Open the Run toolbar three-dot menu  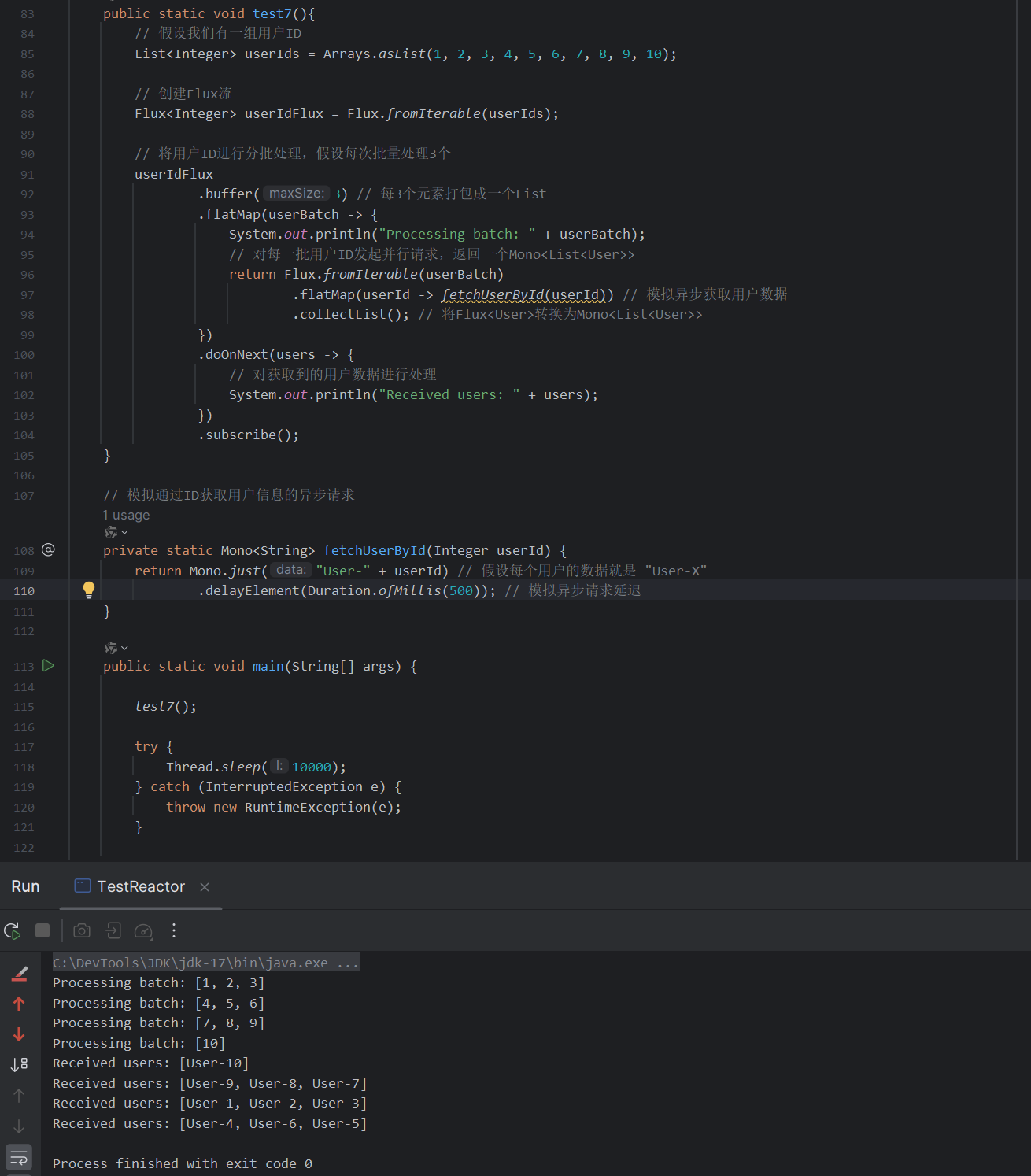(x=174, y=930)
